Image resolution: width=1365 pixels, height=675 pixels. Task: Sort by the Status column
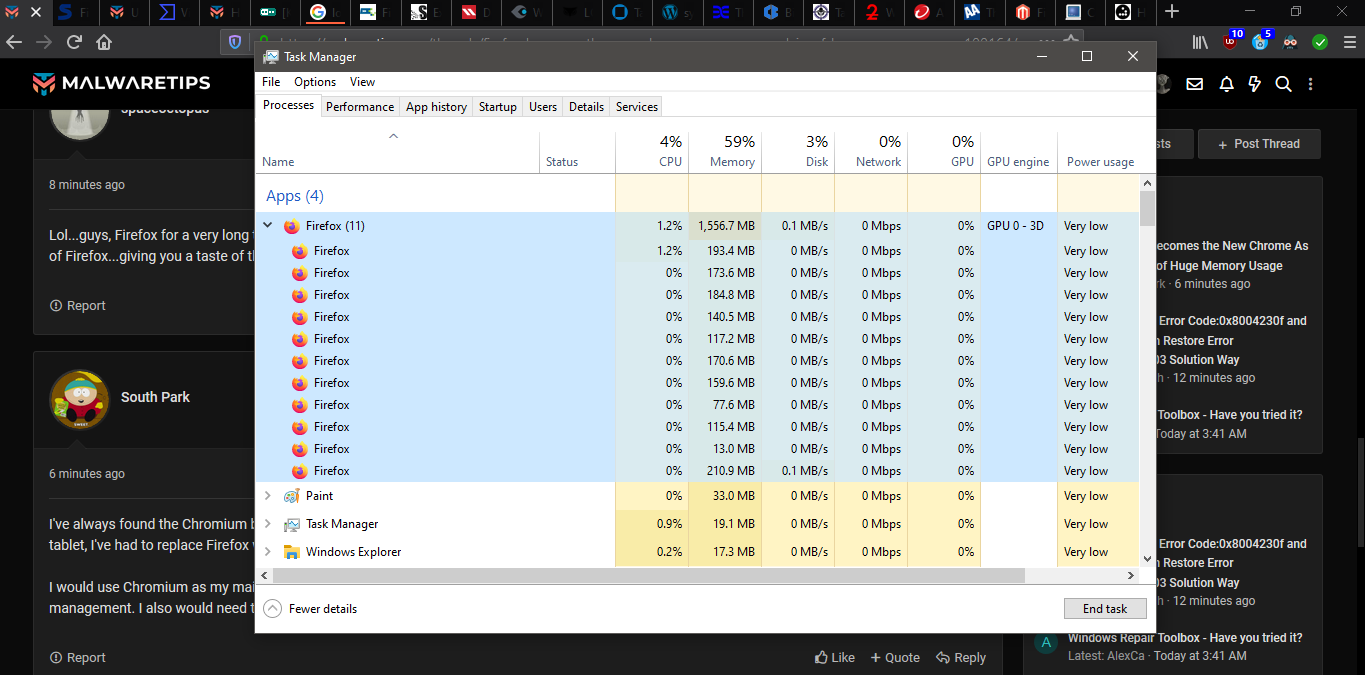[x=578, y=152]
